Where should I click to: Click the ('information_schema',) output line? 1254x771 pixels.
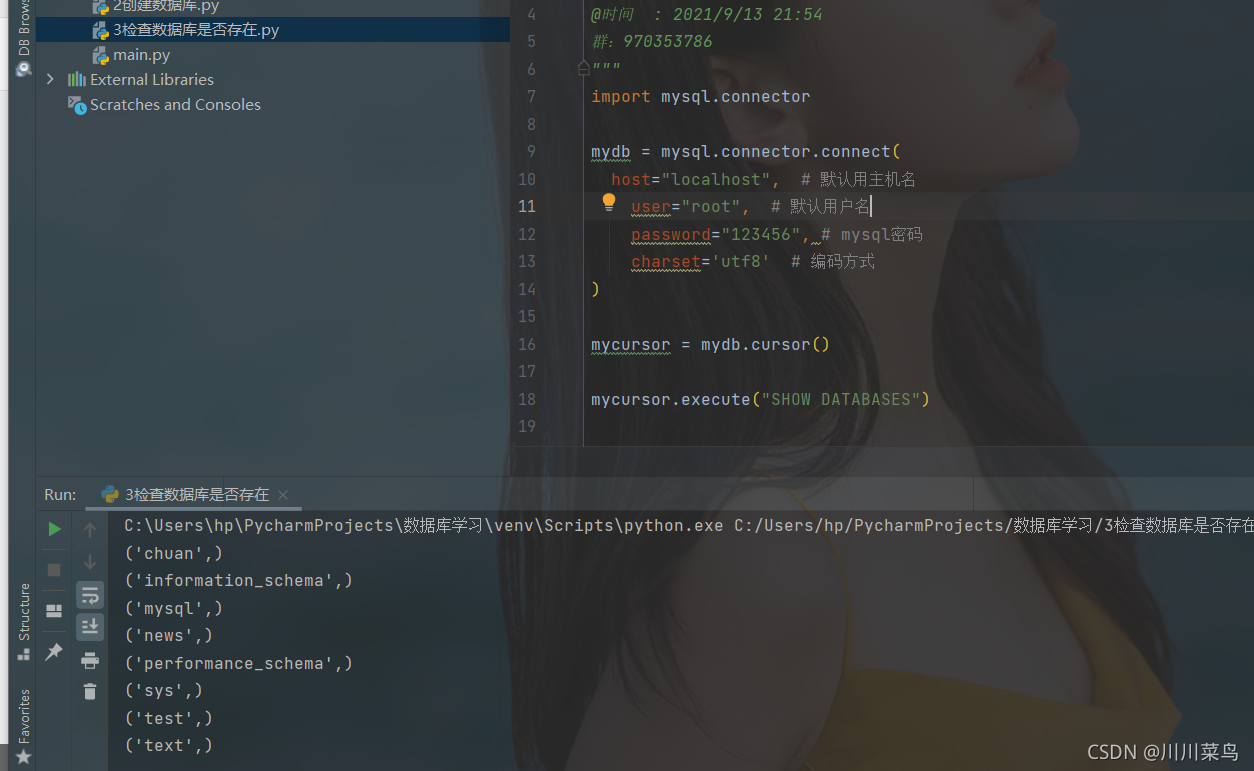(x=238, y=580)
